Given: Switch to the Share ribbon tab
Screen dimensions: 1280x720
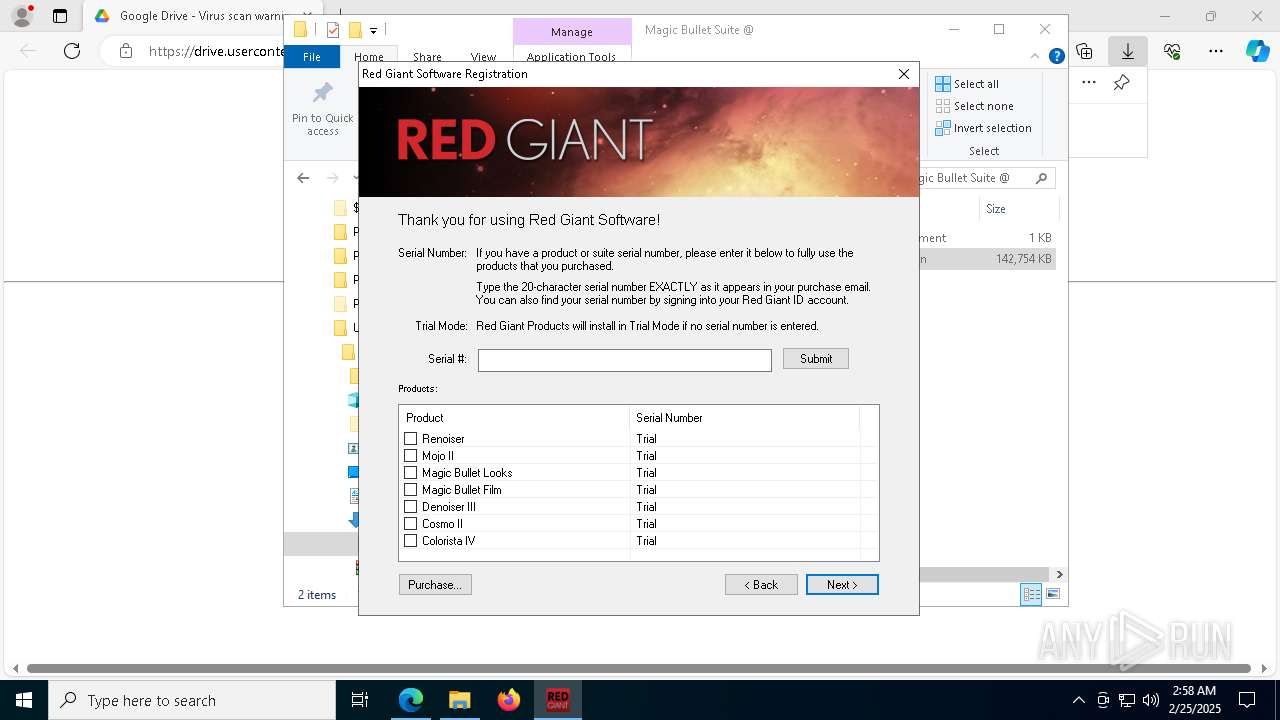Looking at the screenshot, I should click(427, 57).
